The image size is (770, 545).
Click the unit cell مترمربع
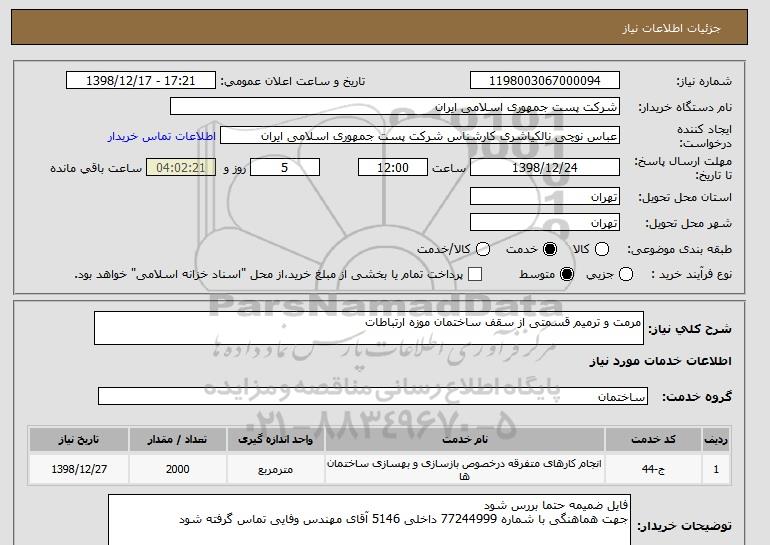[x=275, y=469]
